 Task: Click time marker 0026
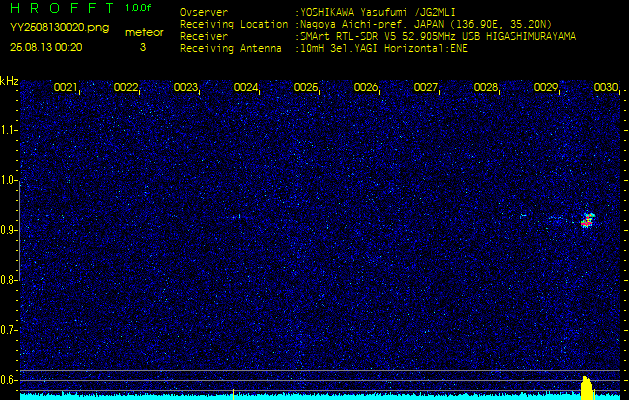[365, 87]
